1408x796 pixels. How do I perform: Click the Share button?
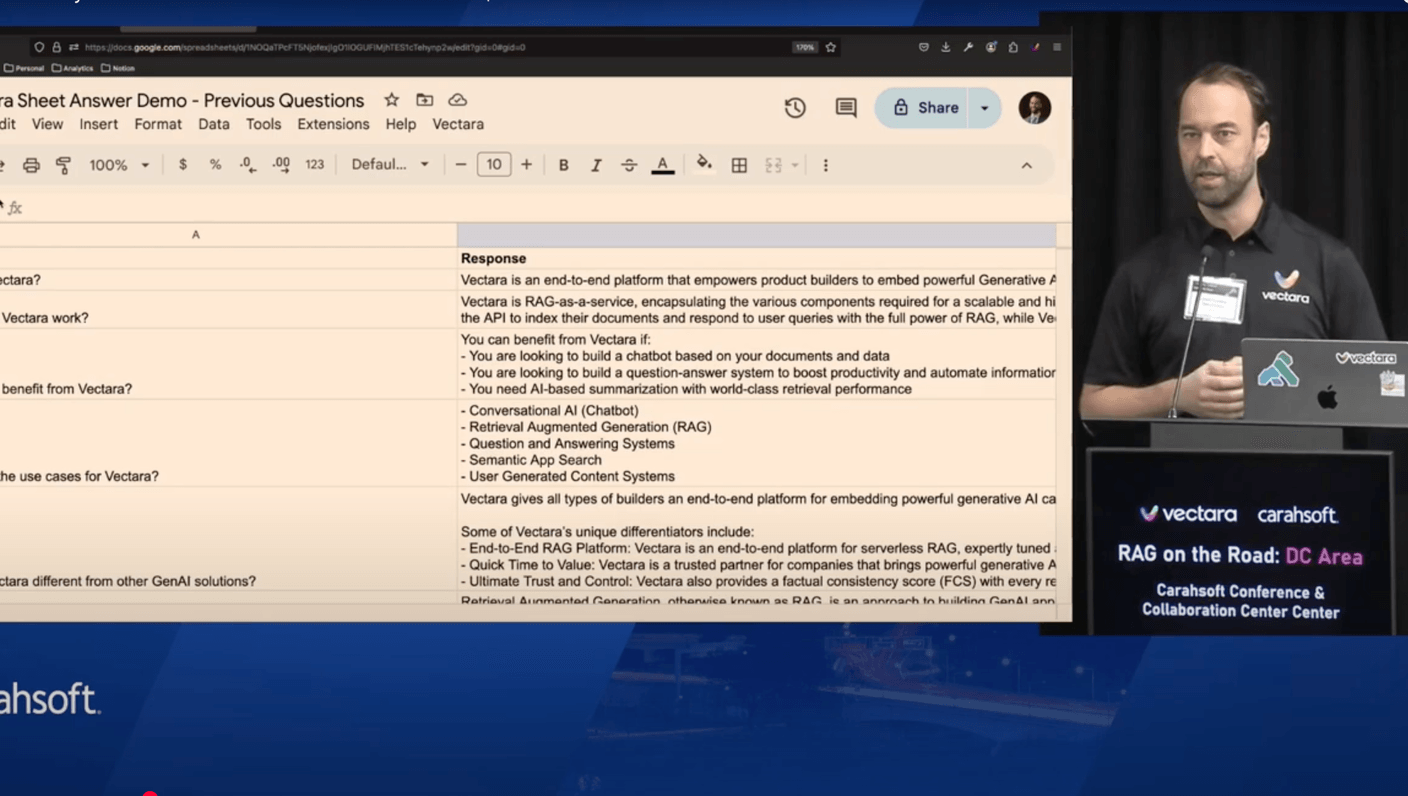tap(925, 108)
